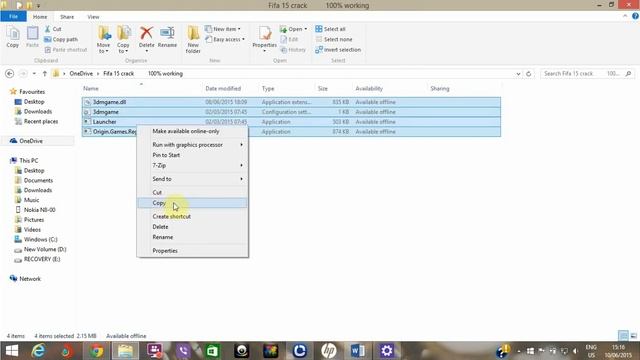Click Select all in ribbon
Viewport: 640px width, 360px height.
tap(330, 29)
